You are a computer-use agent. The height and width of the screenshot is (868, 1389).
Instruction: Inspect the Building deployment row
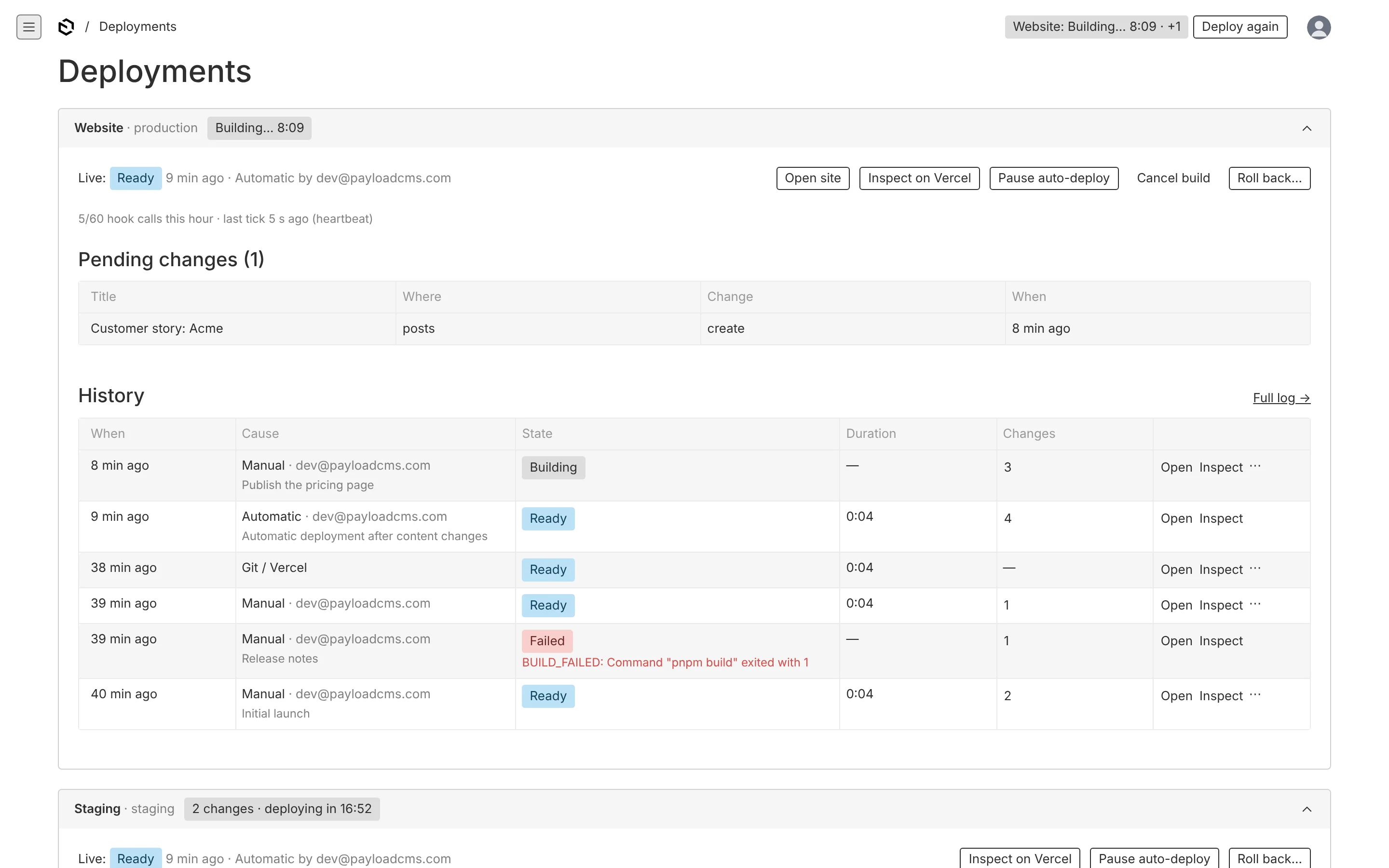tap(1221, 467)
